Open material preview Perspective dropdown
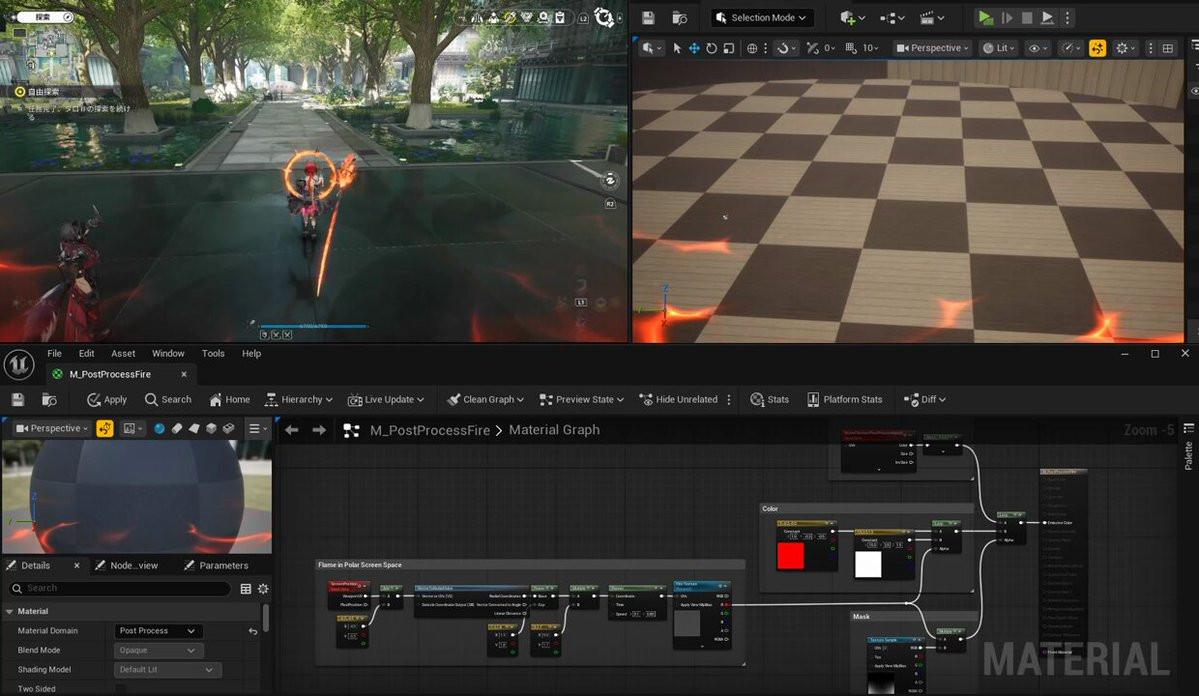Image resolution: width=1199 pixels, height=696 pixels. tap(51, 428)
